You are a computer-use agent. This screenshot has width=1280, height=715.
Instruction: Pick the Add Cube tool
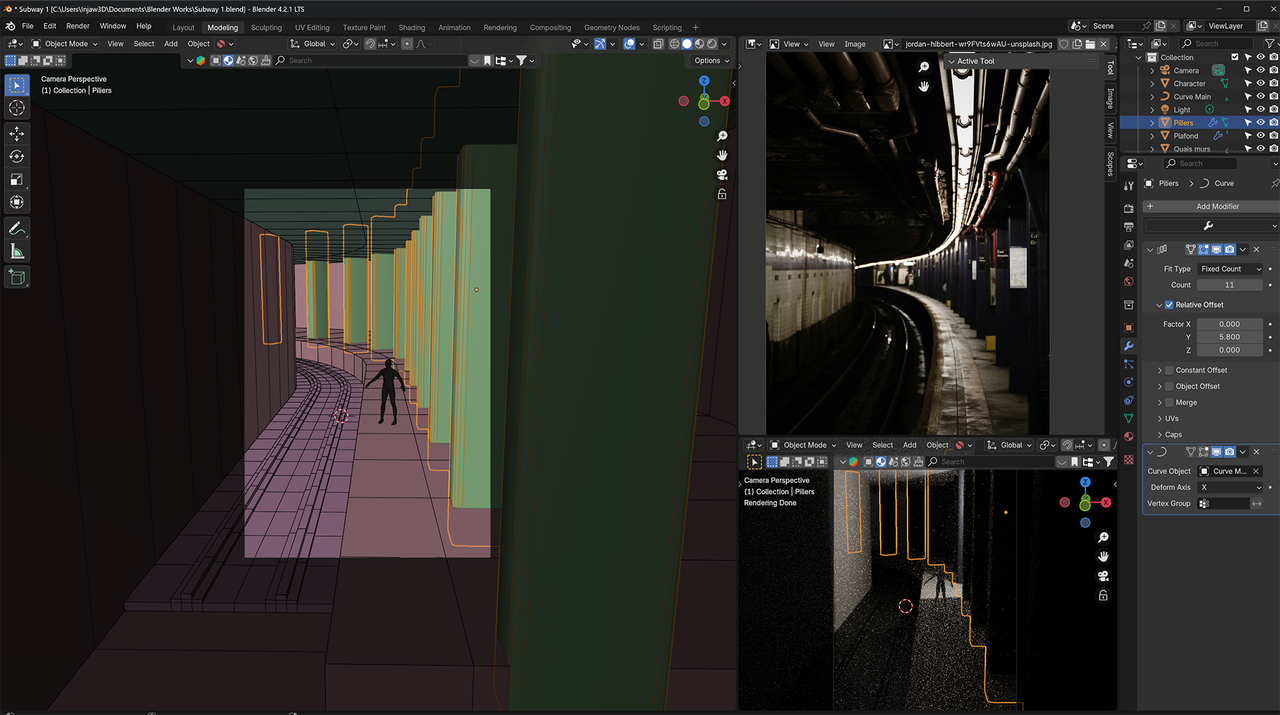[17, 277]
